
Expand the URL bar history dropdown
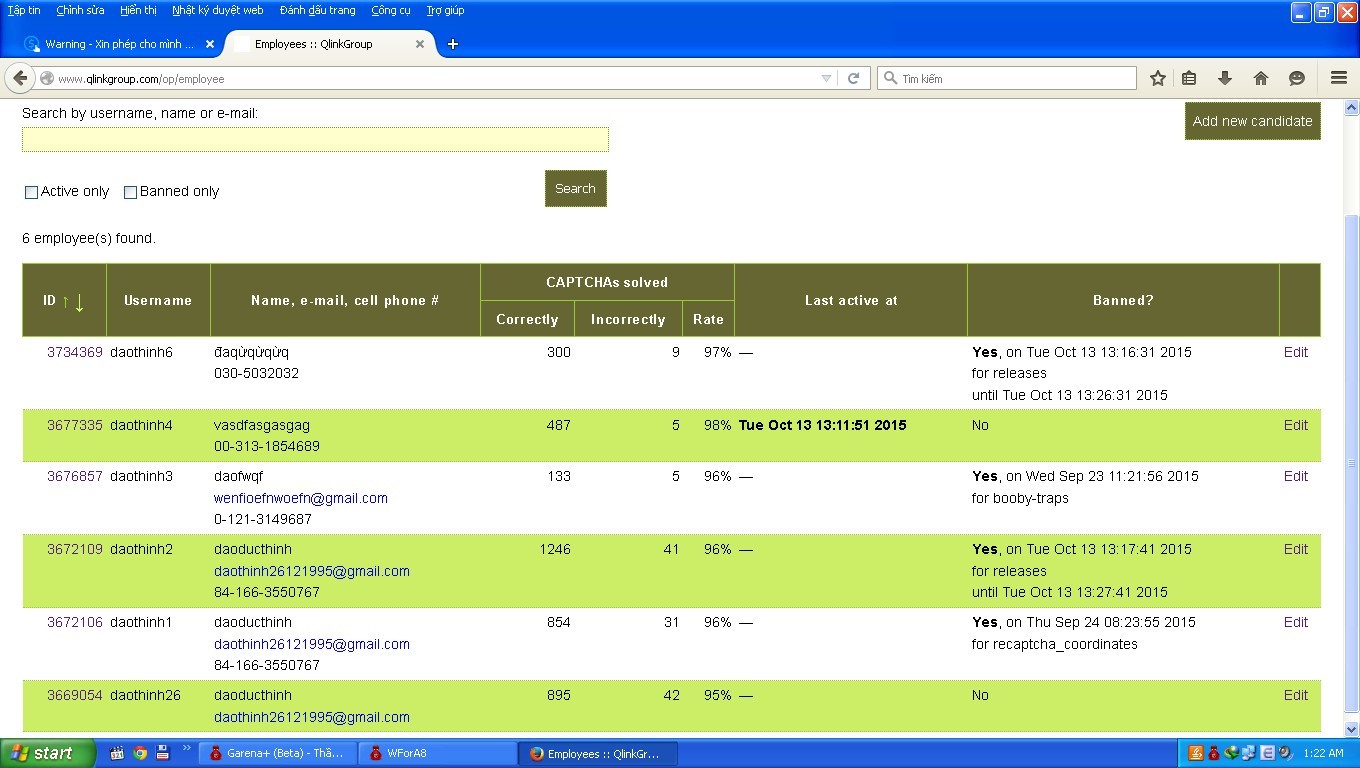click(826, 78)
